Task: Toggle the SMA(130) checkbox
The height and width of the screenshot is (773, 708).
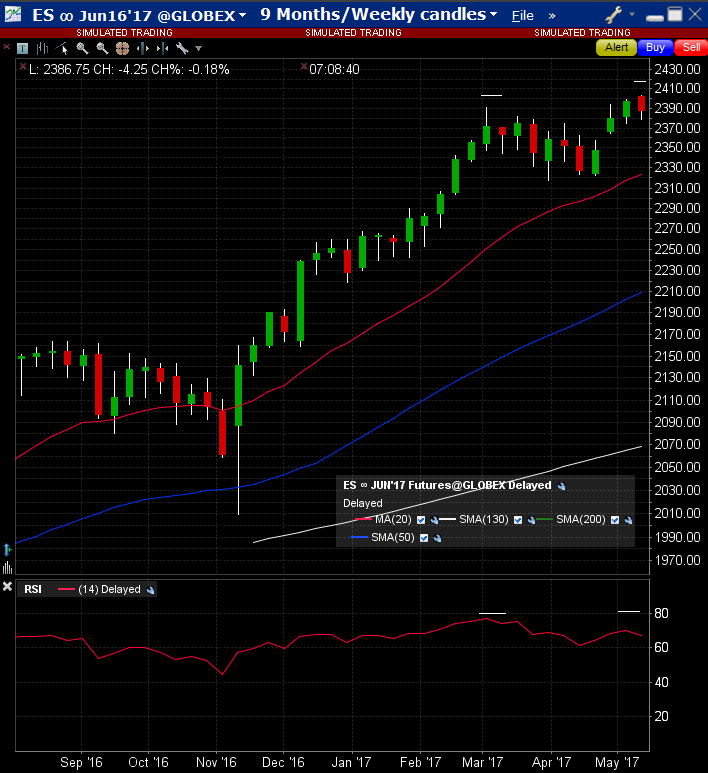Action: (x=517, y=520)
